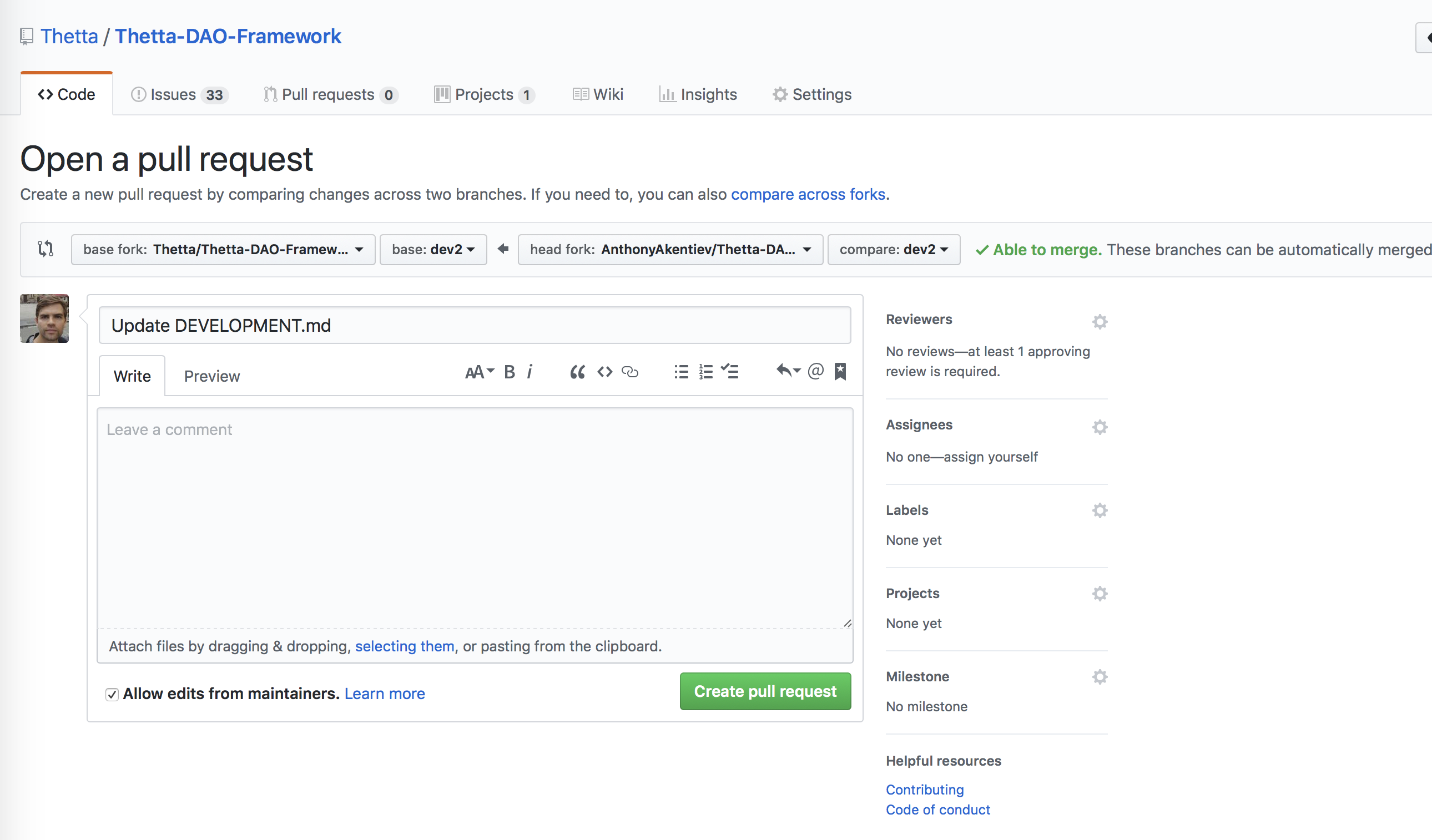Screen dimensions: 1432x840
Task: Mention a user with the @ icon
Action: pos(815,371)
